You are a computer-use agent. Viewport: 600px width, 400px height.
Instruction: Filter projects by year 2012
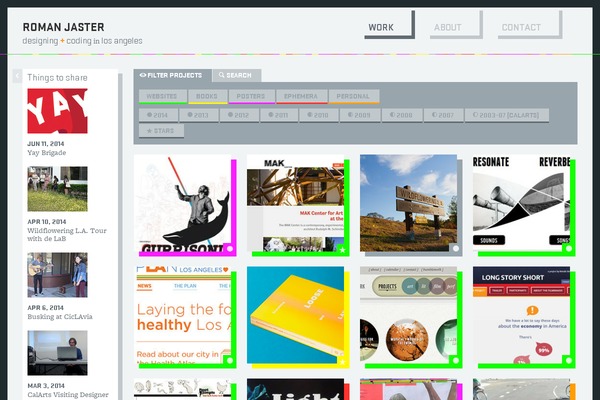239,115
